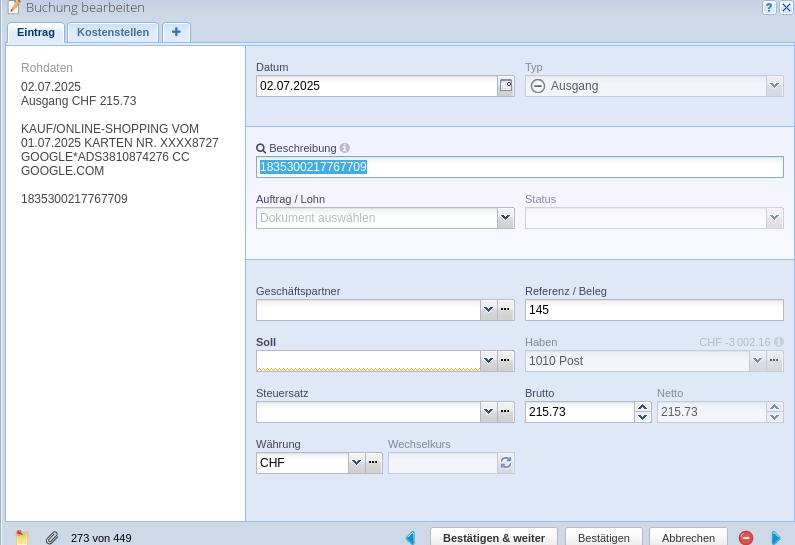Open the calendar picker next to Datum
This screenshot has height=545, width=795.
point(506,86)
